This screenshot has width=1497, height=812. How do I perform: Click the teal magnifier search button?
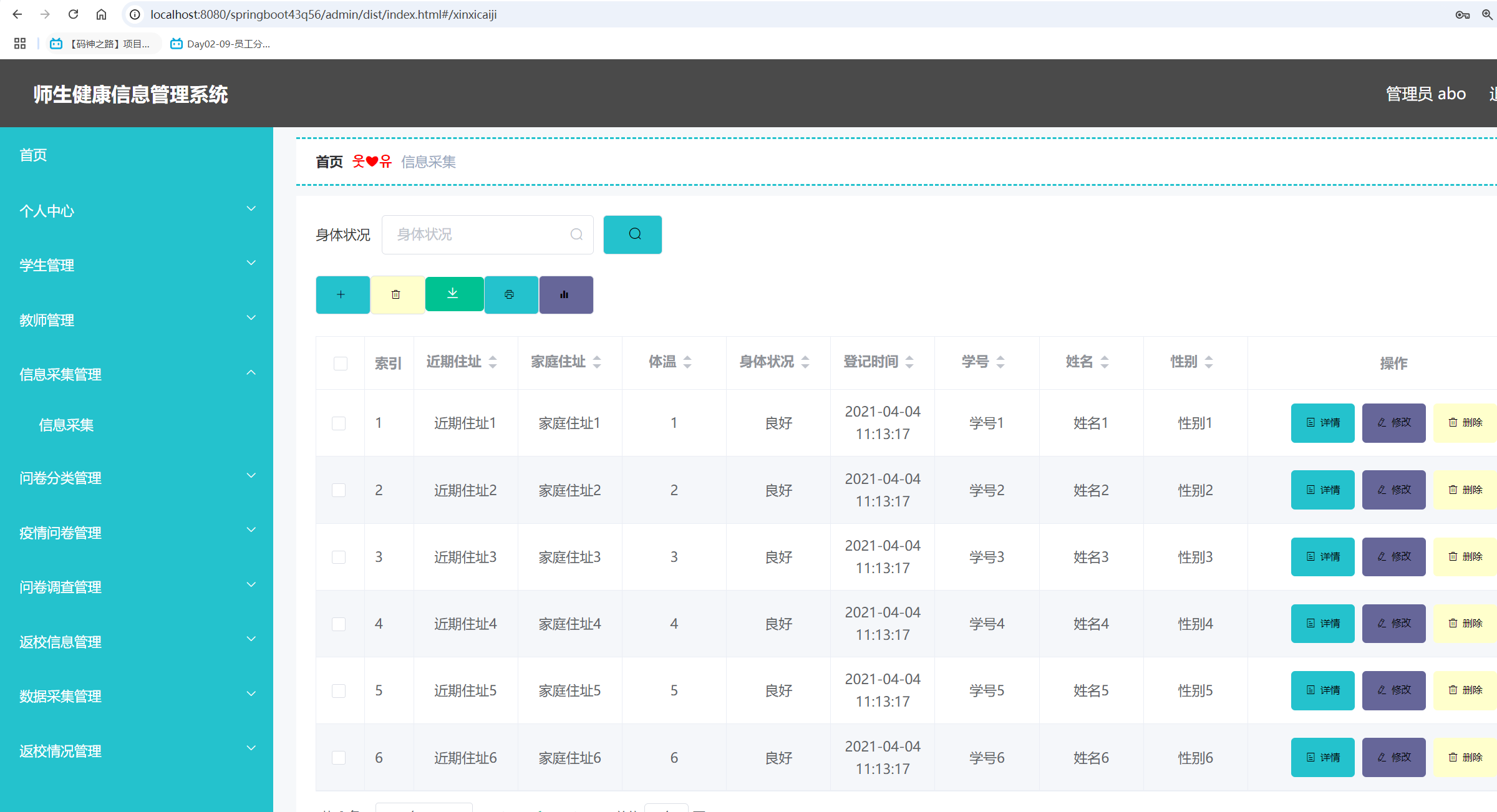tap(632, 234)
